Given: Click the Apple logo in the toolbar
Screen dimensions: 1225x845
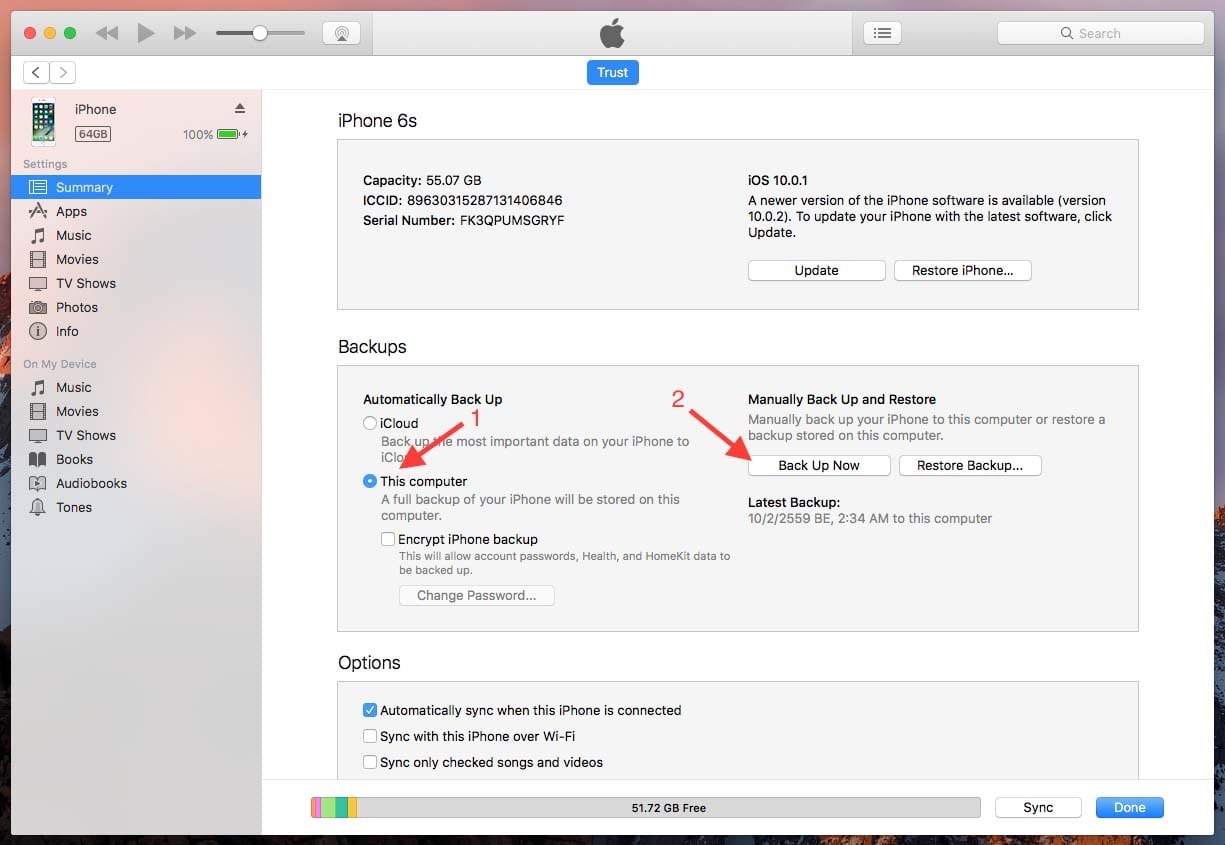Looking at the screenshot, I should click(x=612, y=33).
